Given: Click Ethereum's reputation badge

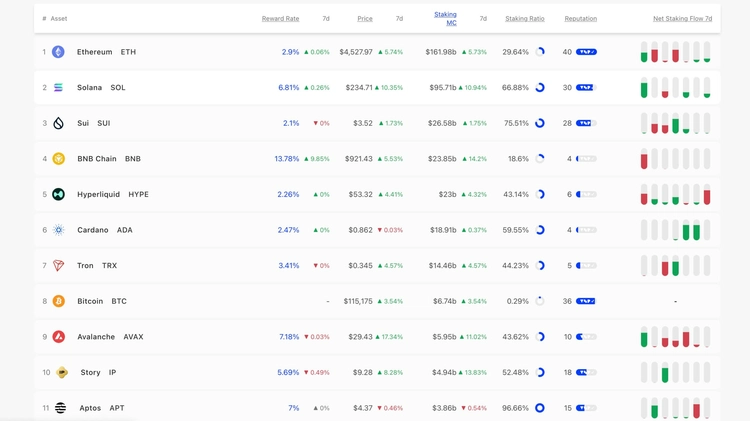Looking at the screenshot, I should click(x=586, y=52).
